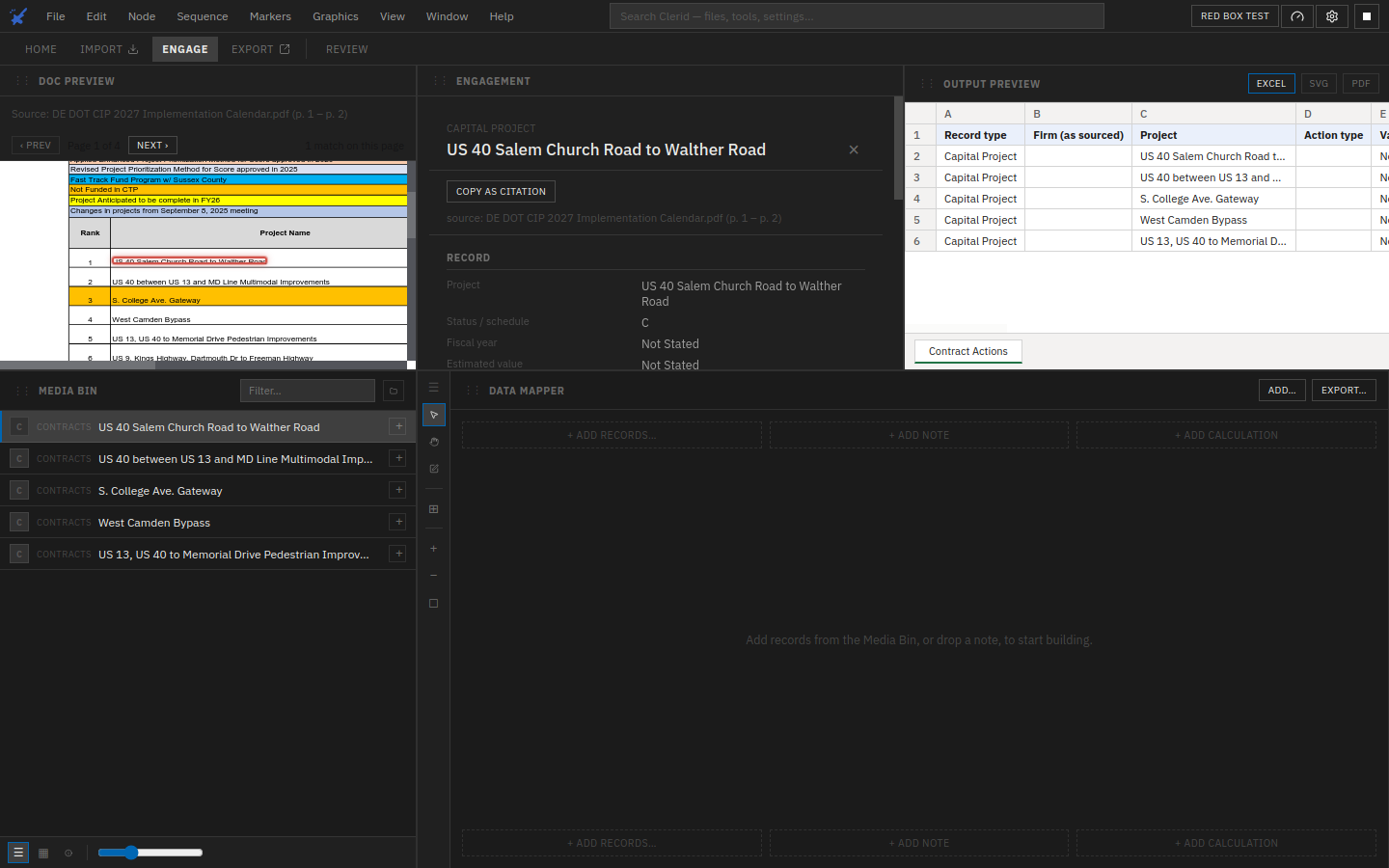Switch to the HOME workspace tab

[41, 49]
